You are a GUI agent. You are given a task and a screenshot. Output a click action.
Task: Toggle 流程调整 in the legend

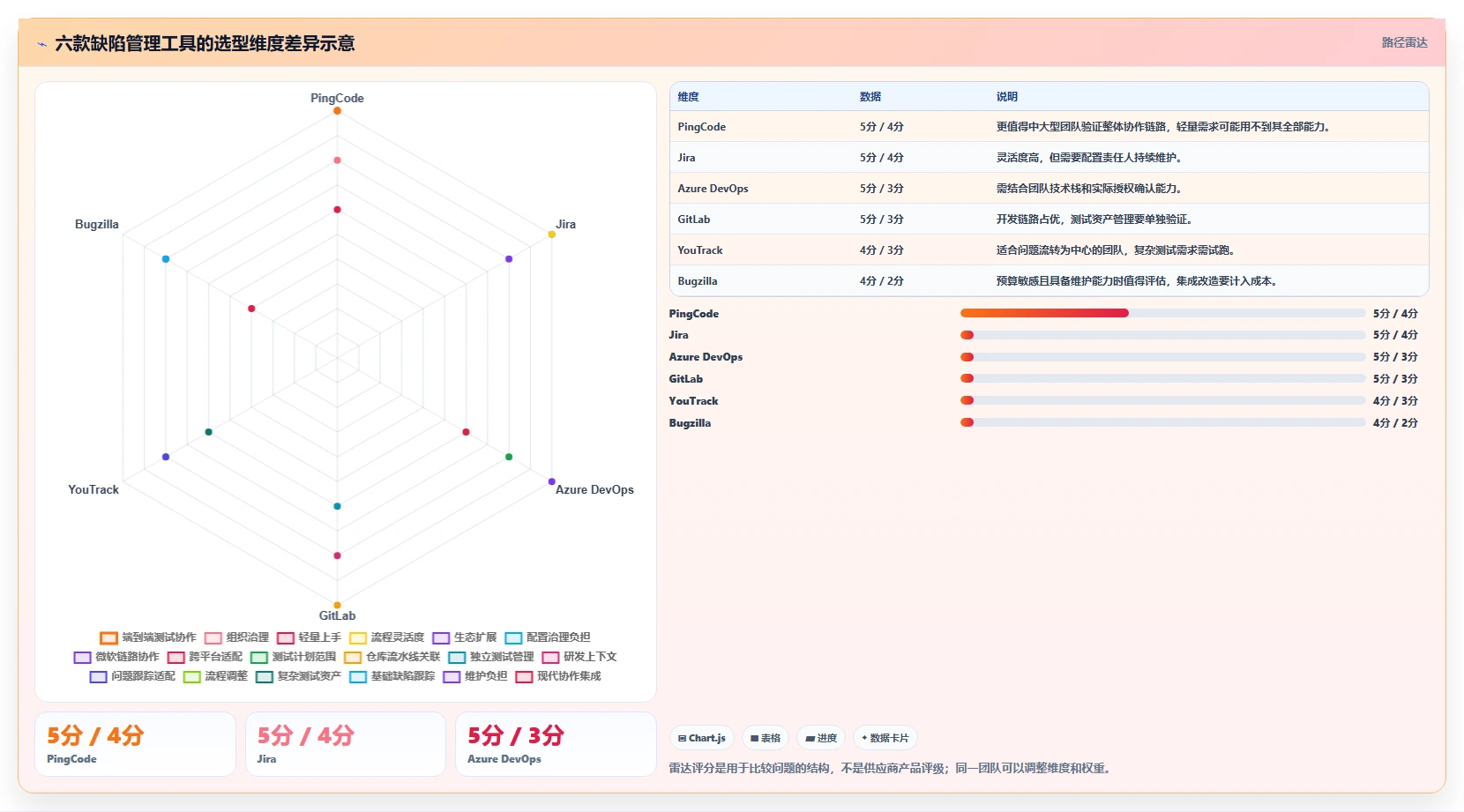[215, 676]
